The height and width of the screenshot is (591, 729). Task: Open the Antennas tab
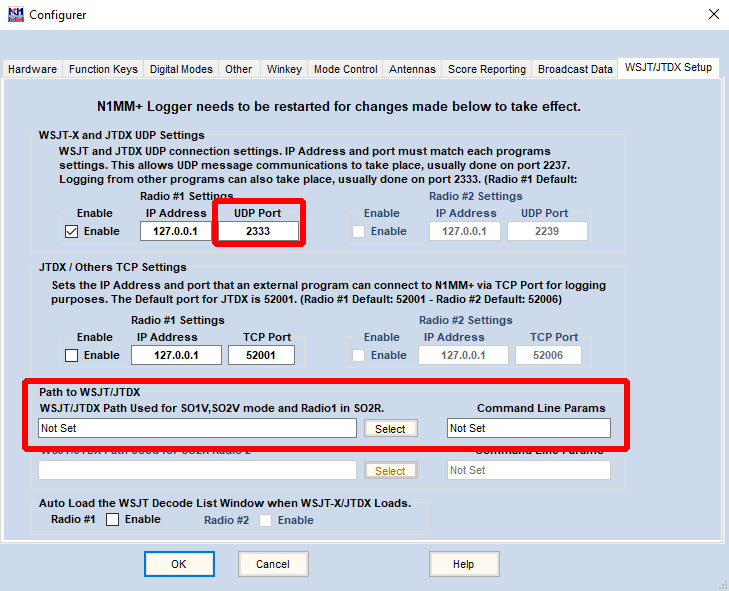click(x=412, y=69)
